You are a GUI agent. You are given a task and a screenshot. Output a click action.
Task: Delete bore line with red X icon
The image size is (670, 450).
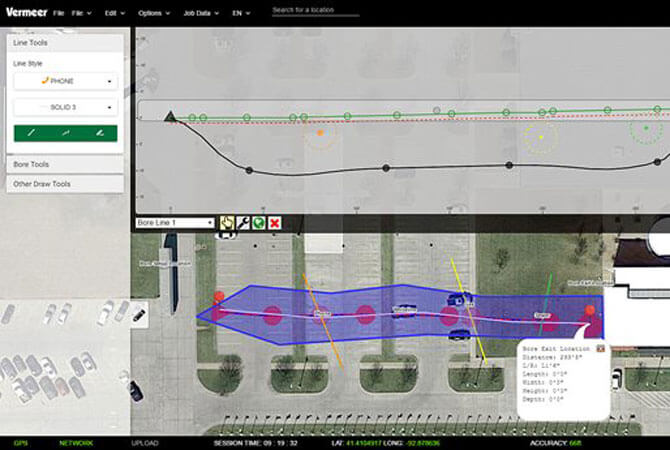tap(273, 222)
